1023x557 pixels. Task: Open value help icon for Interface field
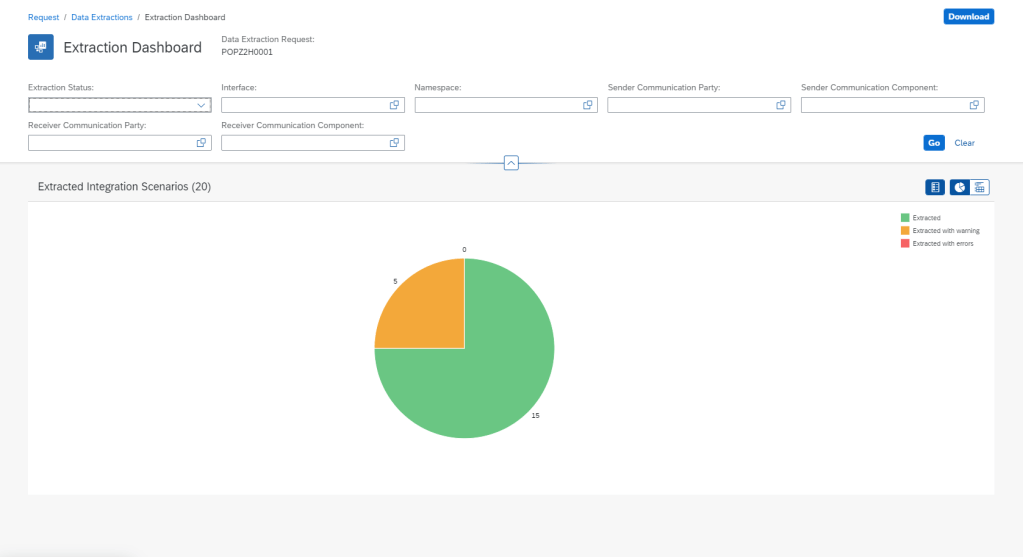point(394,105)
